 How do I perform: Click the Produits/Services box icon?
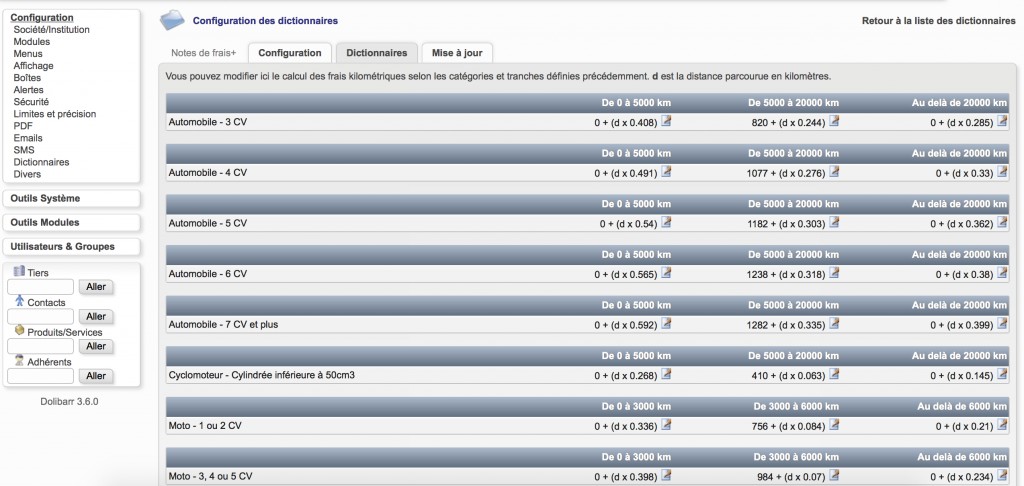(x=20, y=331)
